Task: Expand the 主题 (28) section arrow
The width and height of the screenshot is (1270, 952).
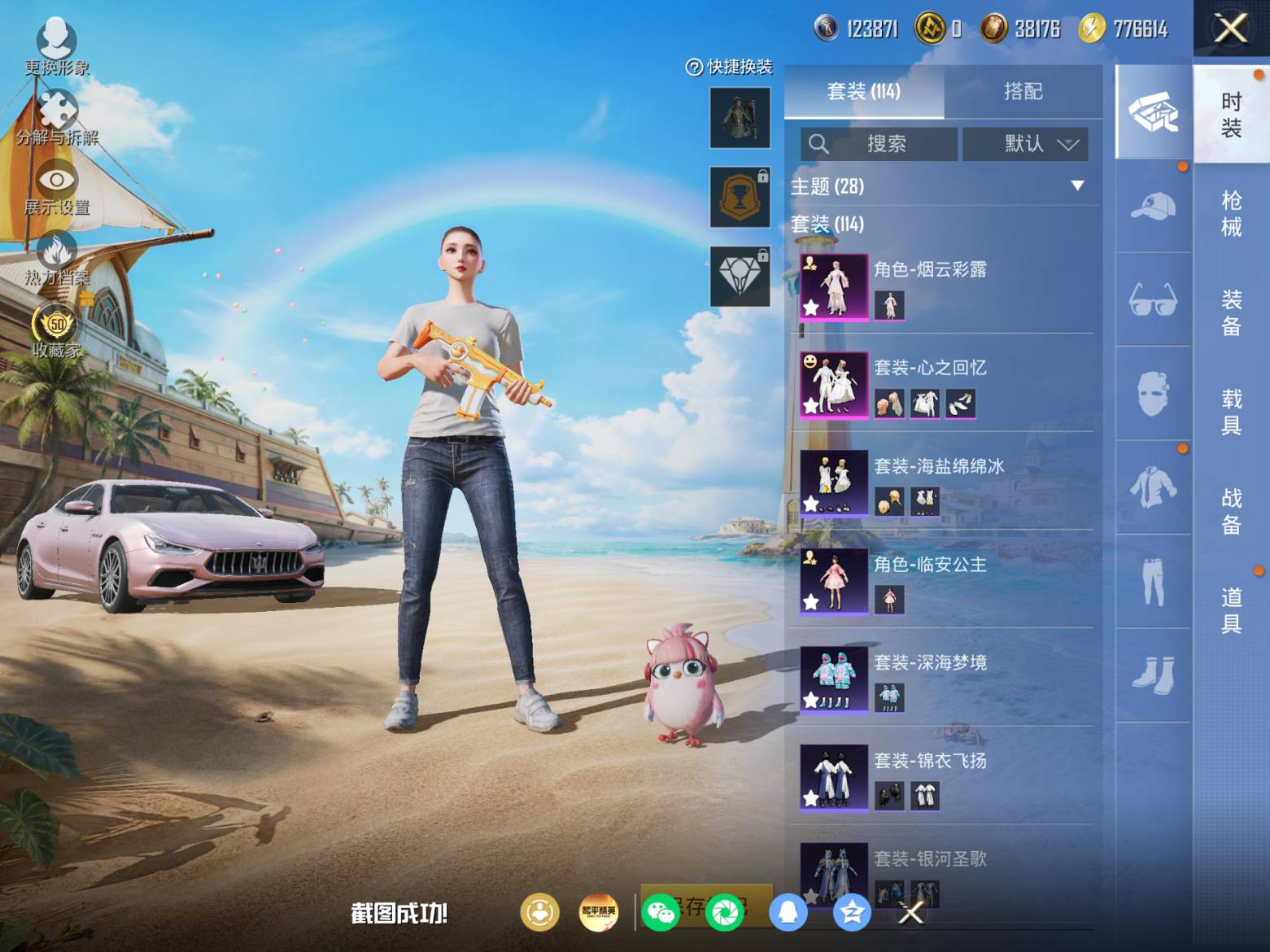Action: pyautogui.click(x=1077, y=186)
